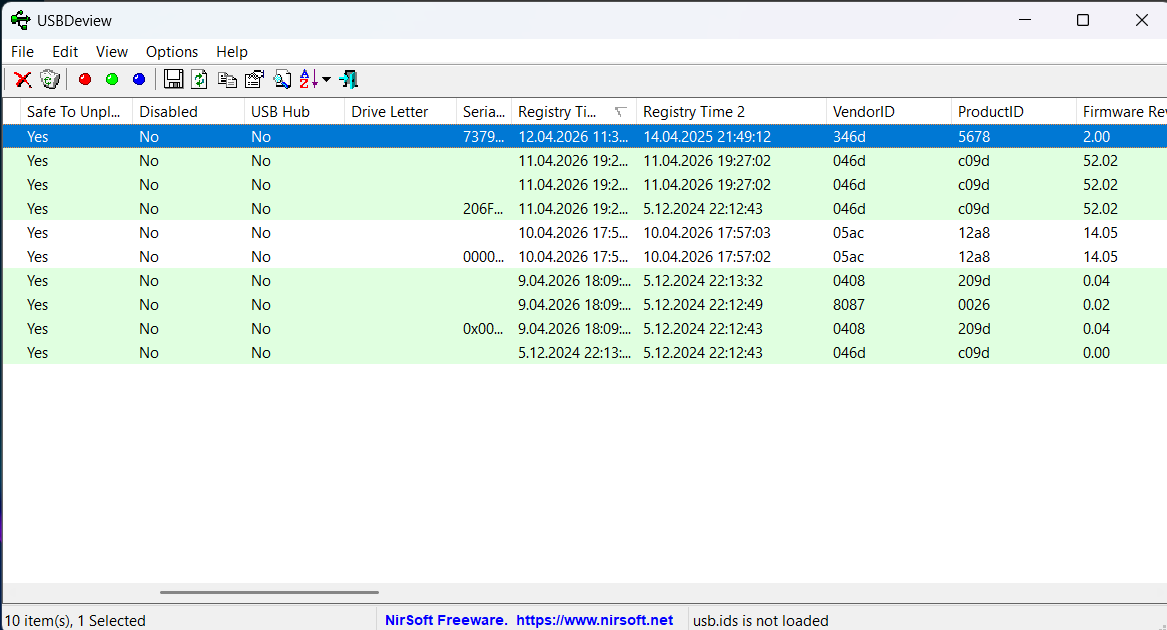Screen dimensions: 1167x630
Task: Click the horizontal scrollbar thumb
Action: [269, 593]
